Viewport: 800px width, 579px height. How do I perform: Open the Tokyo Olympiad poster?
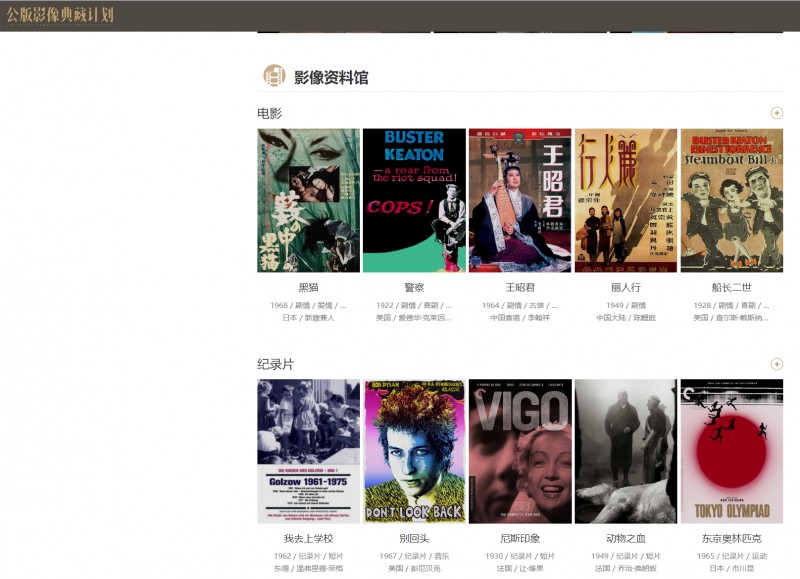coord(731,450)
